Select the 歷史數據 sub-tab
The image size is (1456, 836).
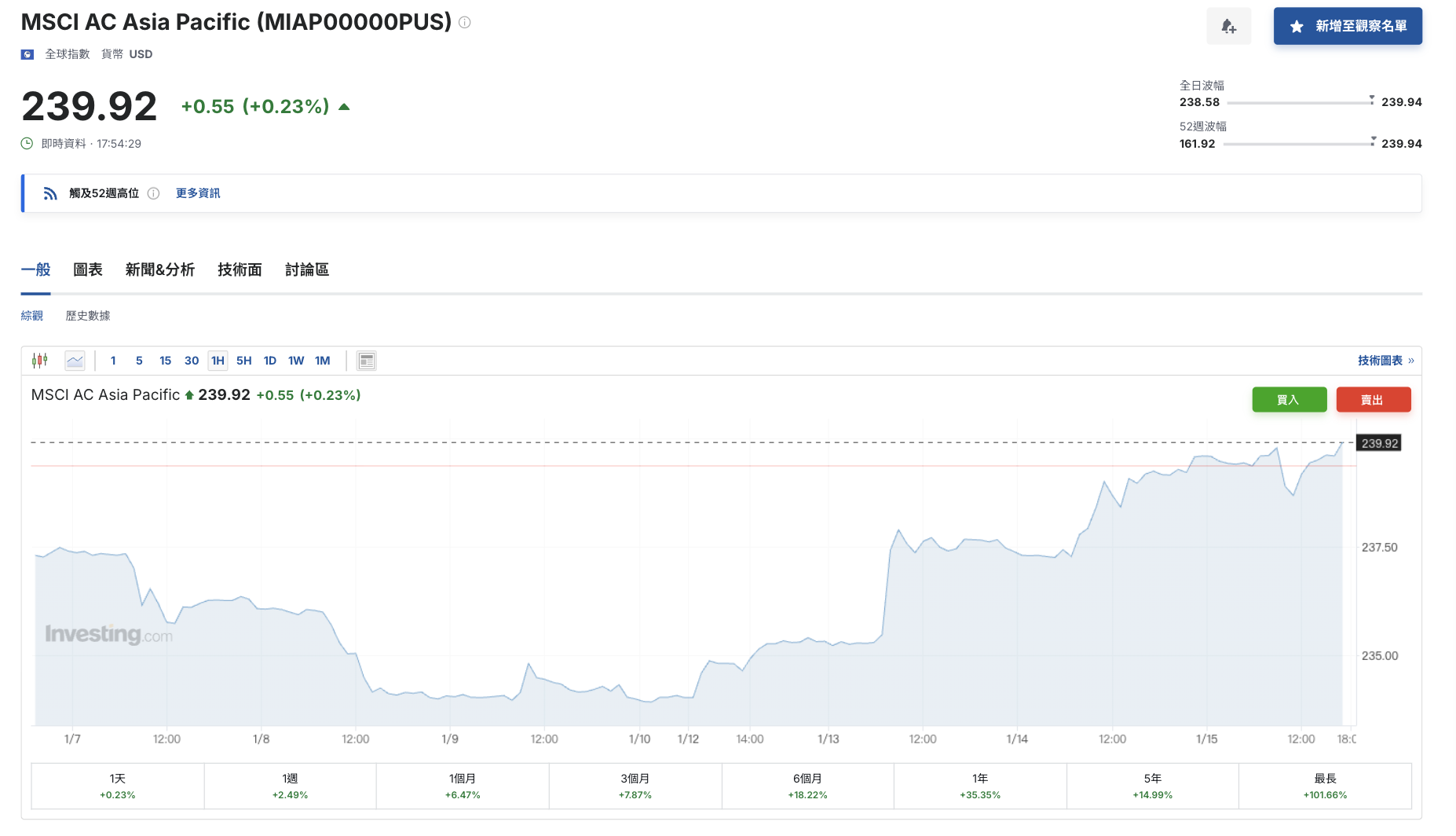88,316
